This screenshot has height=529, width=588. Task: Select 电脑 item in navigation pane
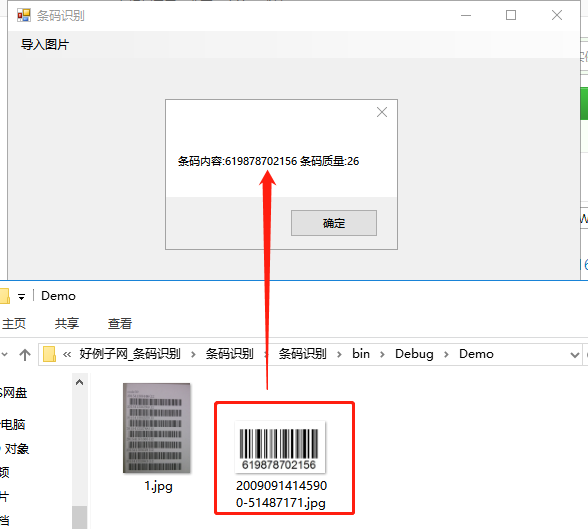tap(13, 425)
